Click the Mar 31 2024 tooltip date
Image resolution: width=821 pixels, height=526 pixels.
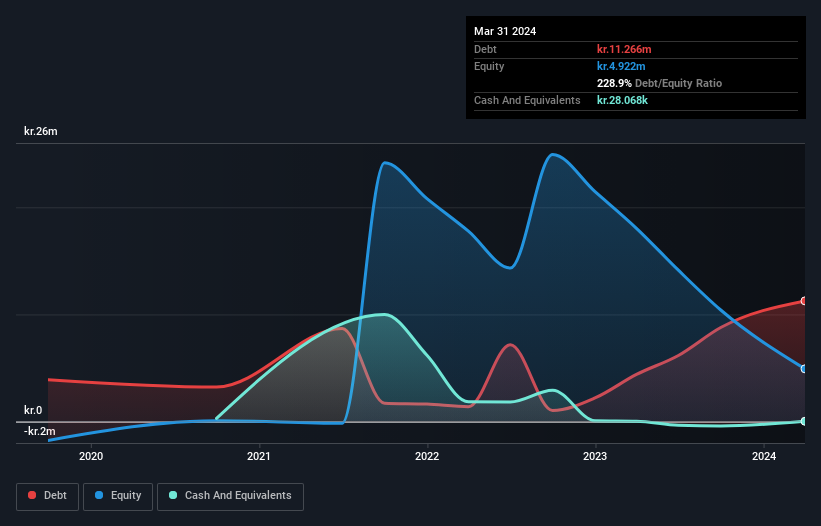point(505,31)
